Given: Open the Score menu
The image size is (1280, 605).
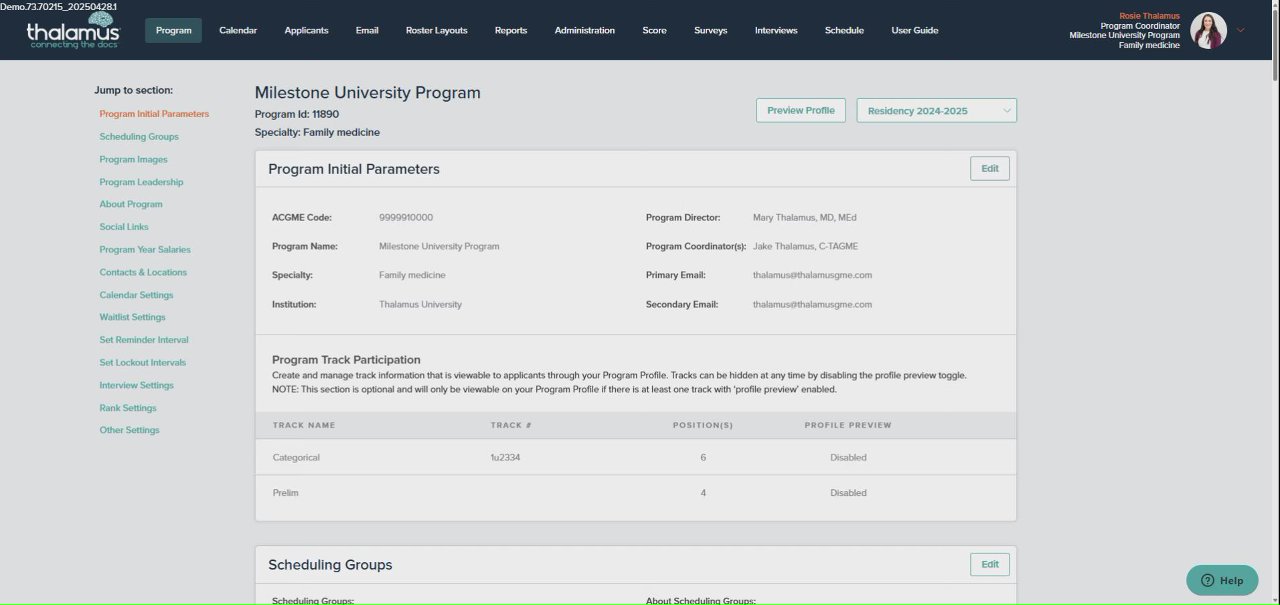Looking at the screenshot, I should click(654, 30).
